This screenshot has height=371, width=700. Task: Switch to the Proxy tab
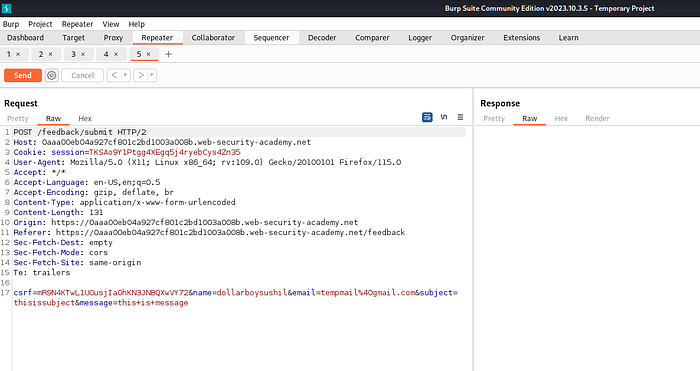[113, 38]
